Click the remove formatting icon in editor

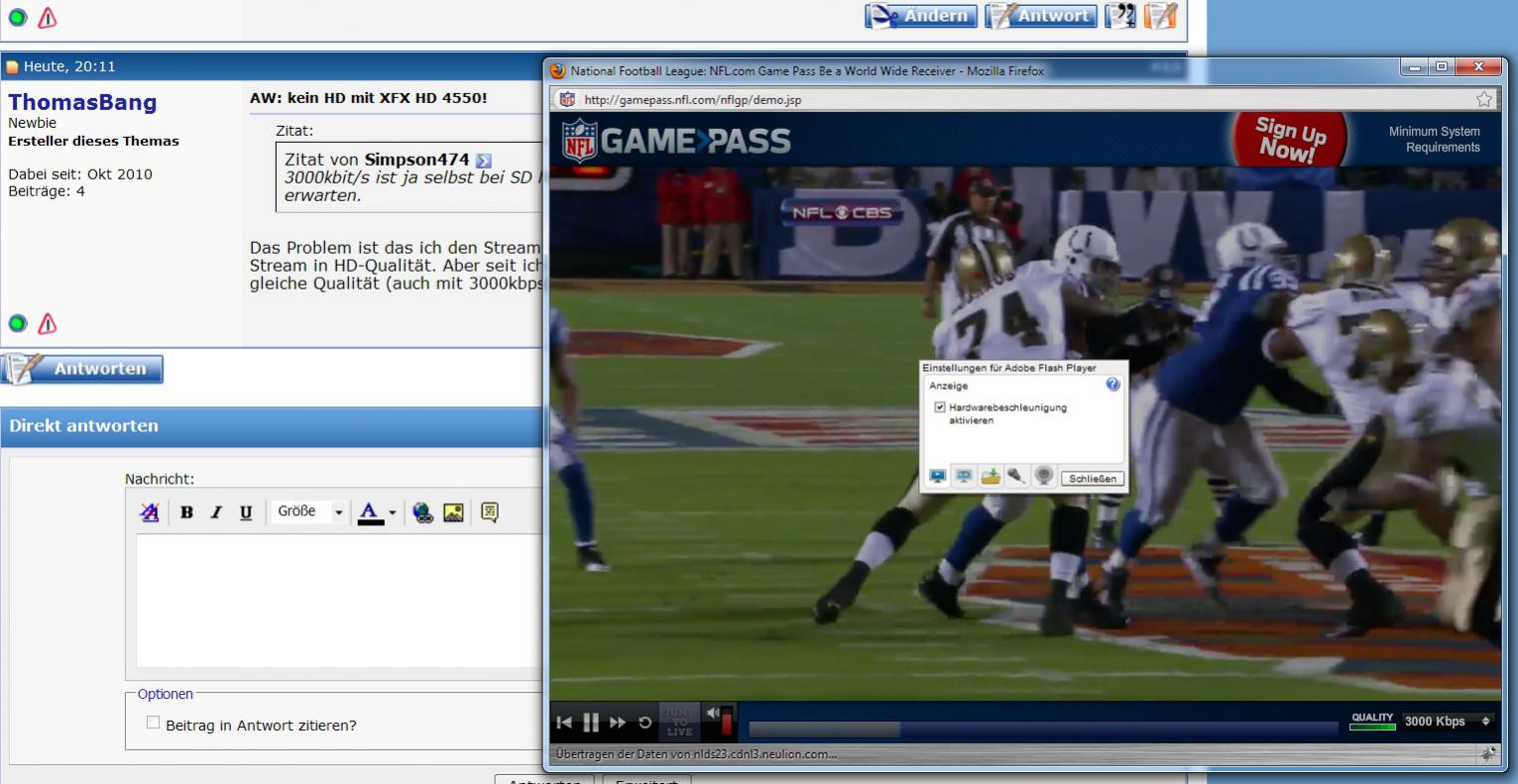[x=150, y=512]
